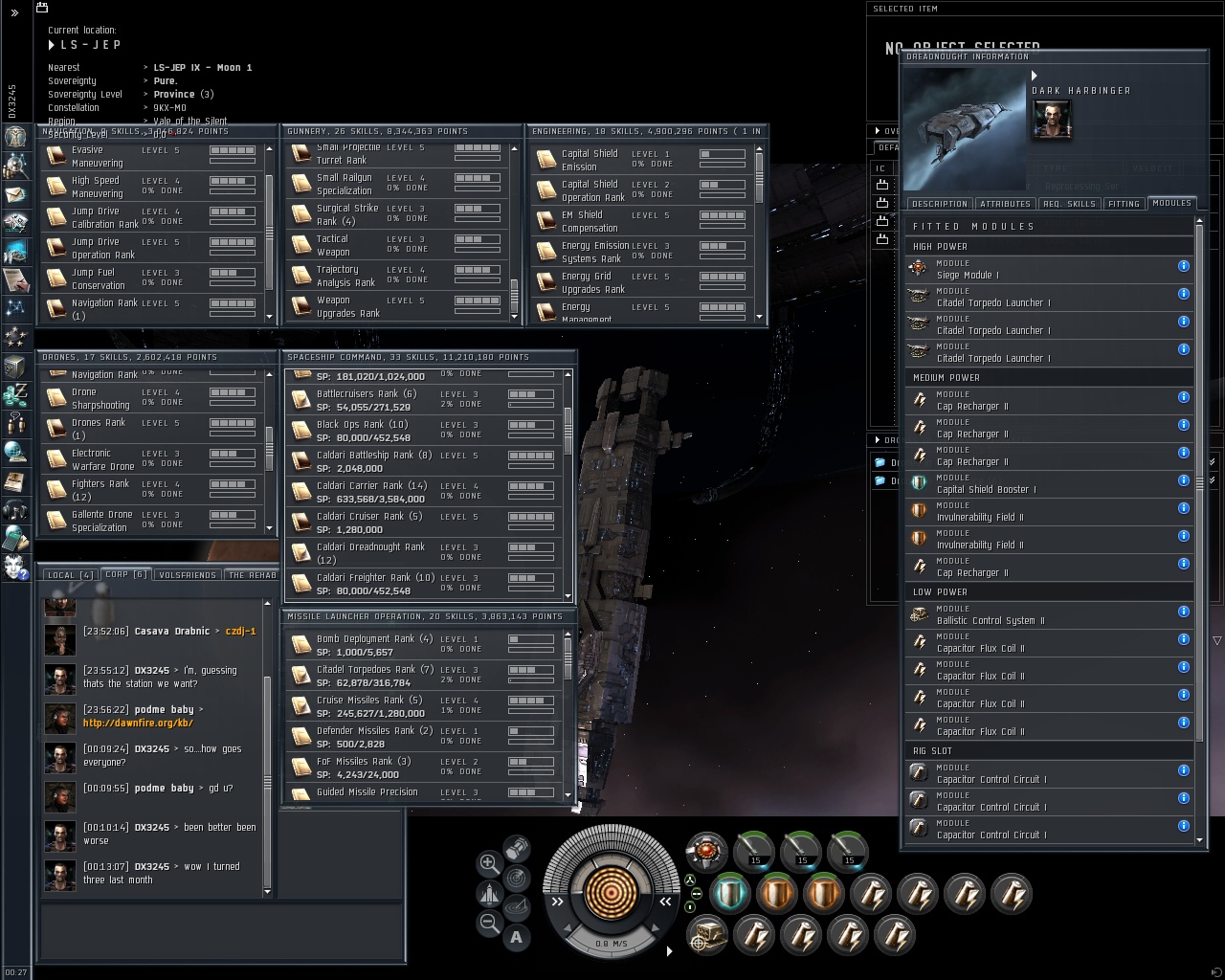Click the right double-chevron on the speed gauge
This screenshot has height=980, width=1225.
665,902
